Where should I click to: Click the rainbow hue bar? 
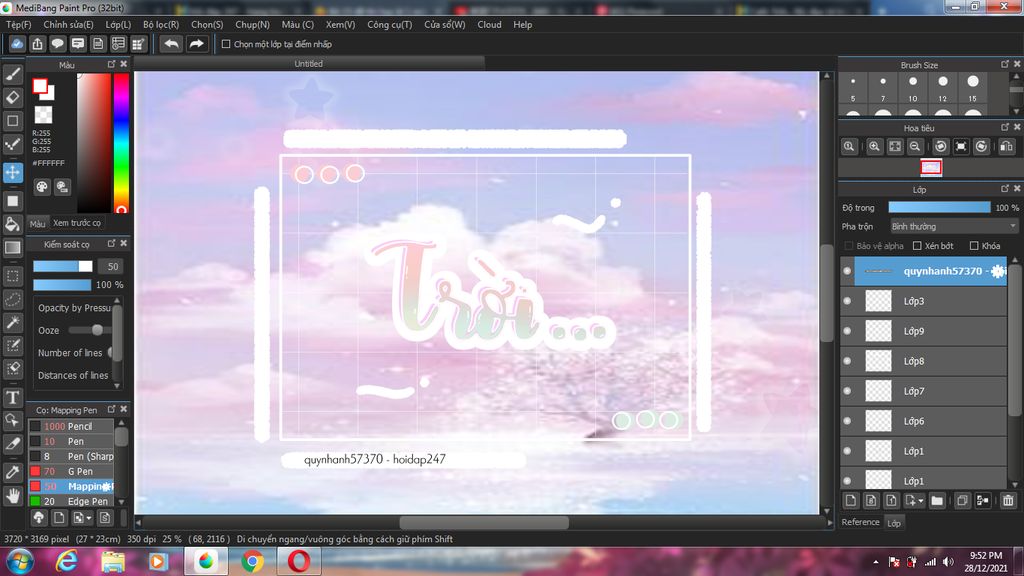(x=121, y=143)
